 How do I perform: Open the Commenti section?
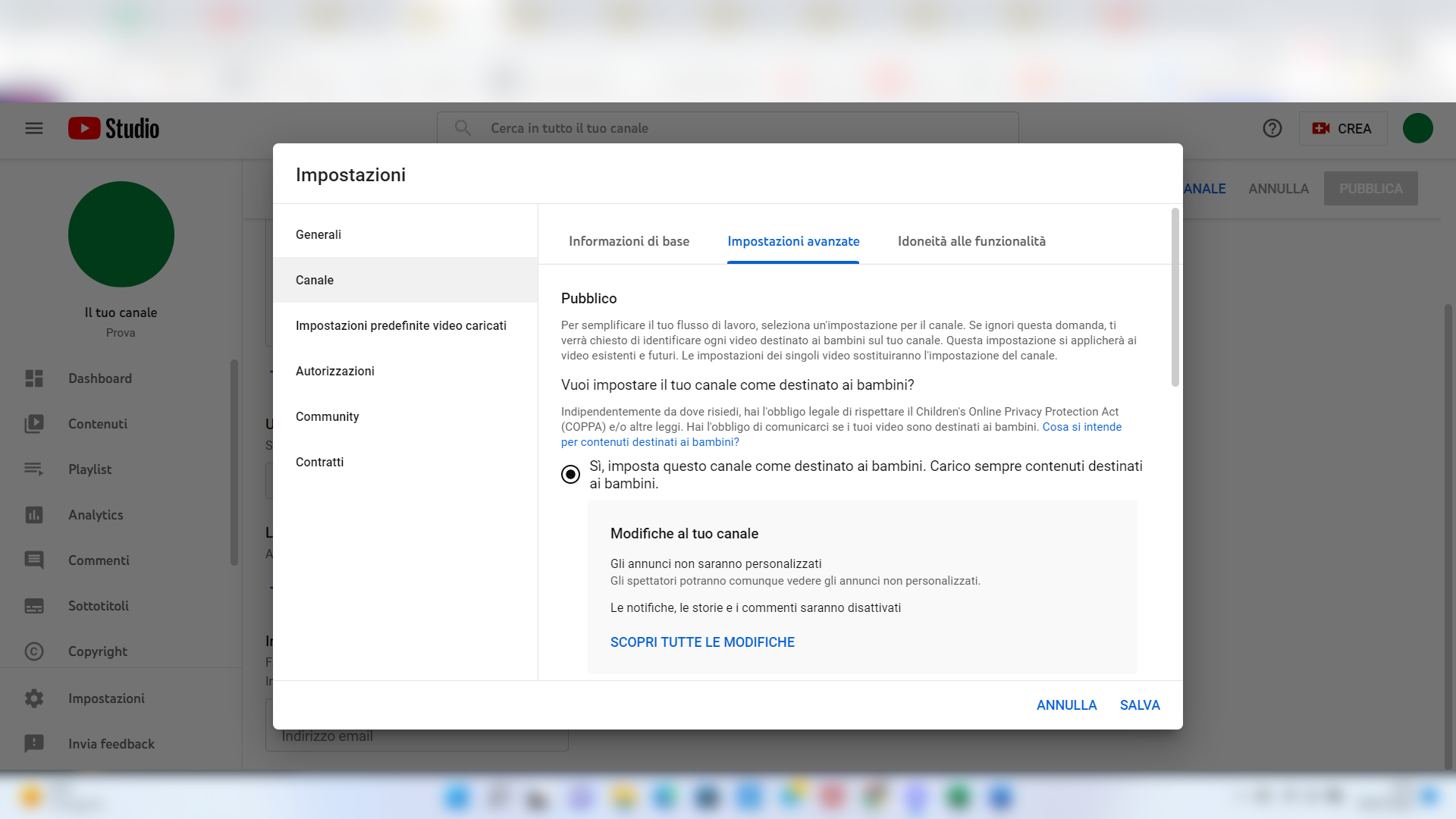coord(99,560)
